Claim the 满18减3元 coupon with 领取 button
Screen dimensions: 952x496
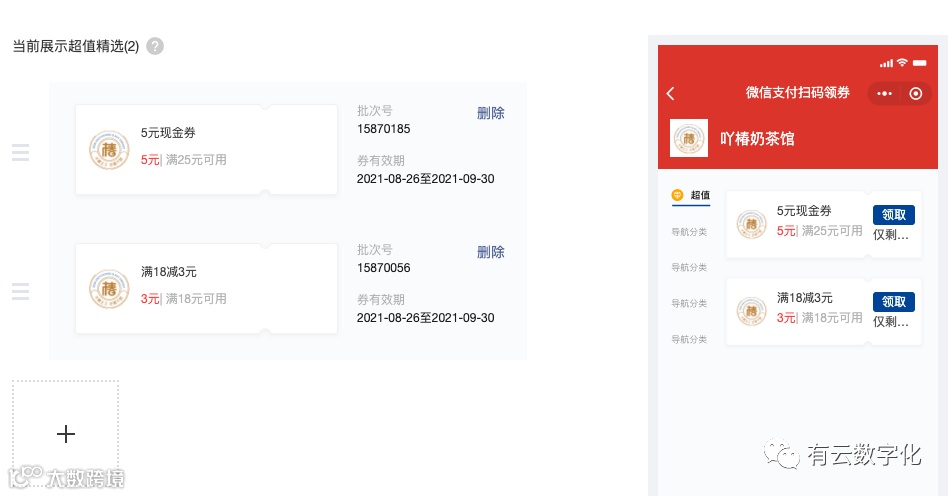[x=894, y=302]
